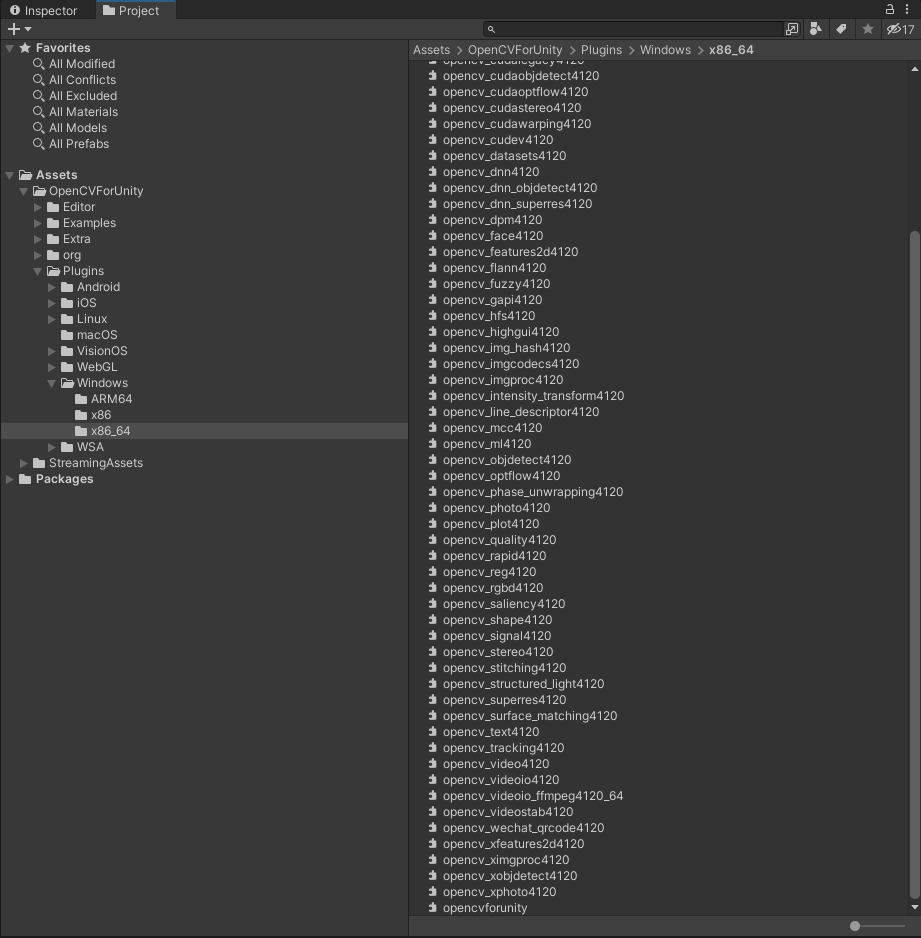Expand the Android plugins folder
Image resolution: width=921 pixels, height=938 pixels.
click(x=51, y=287)
